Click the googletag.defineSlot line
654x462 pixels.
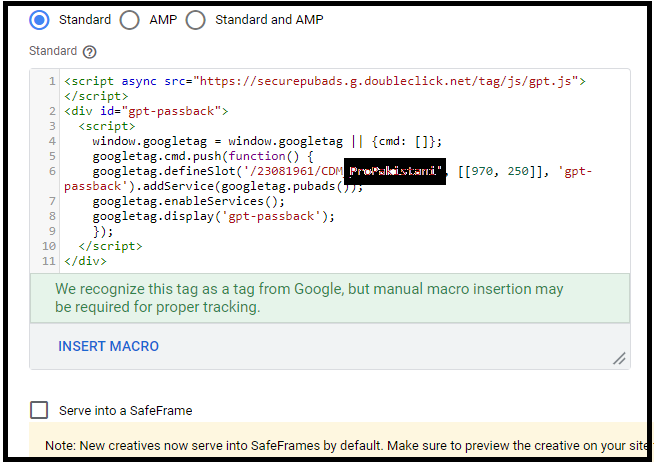pos(342,171)
